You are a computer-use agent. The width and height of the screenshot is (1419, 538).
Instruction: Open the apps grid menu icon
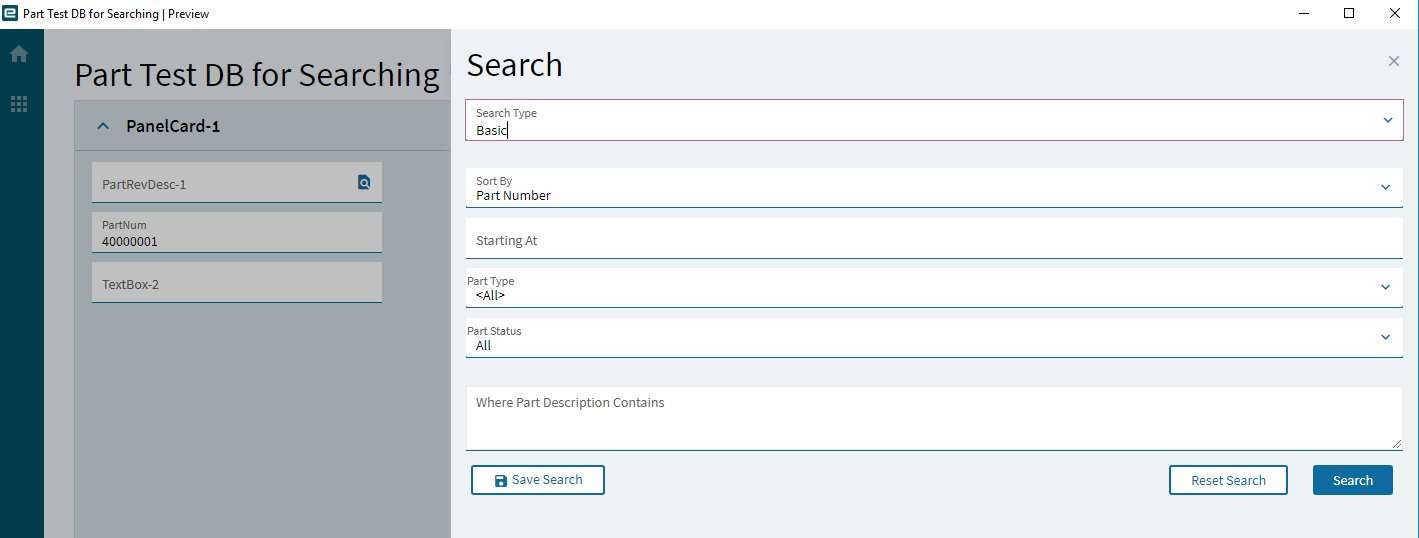19,104
